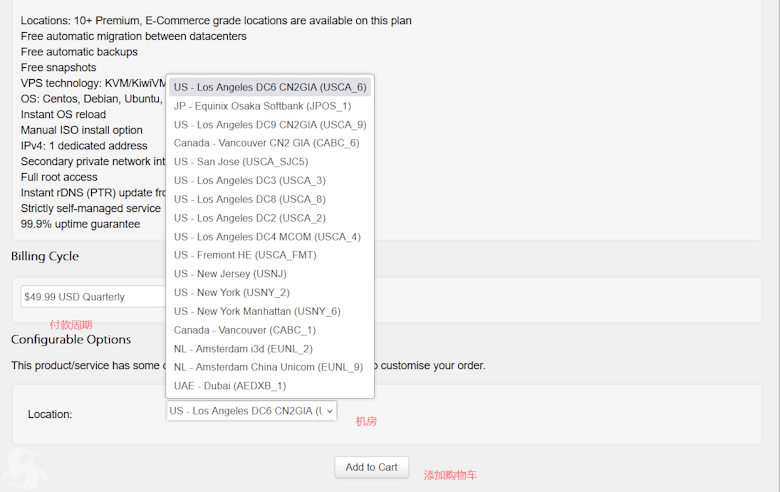Viewport: 780px width, 492px height.
Task: Click the Add to Cart button
Action: click(371, 467)
